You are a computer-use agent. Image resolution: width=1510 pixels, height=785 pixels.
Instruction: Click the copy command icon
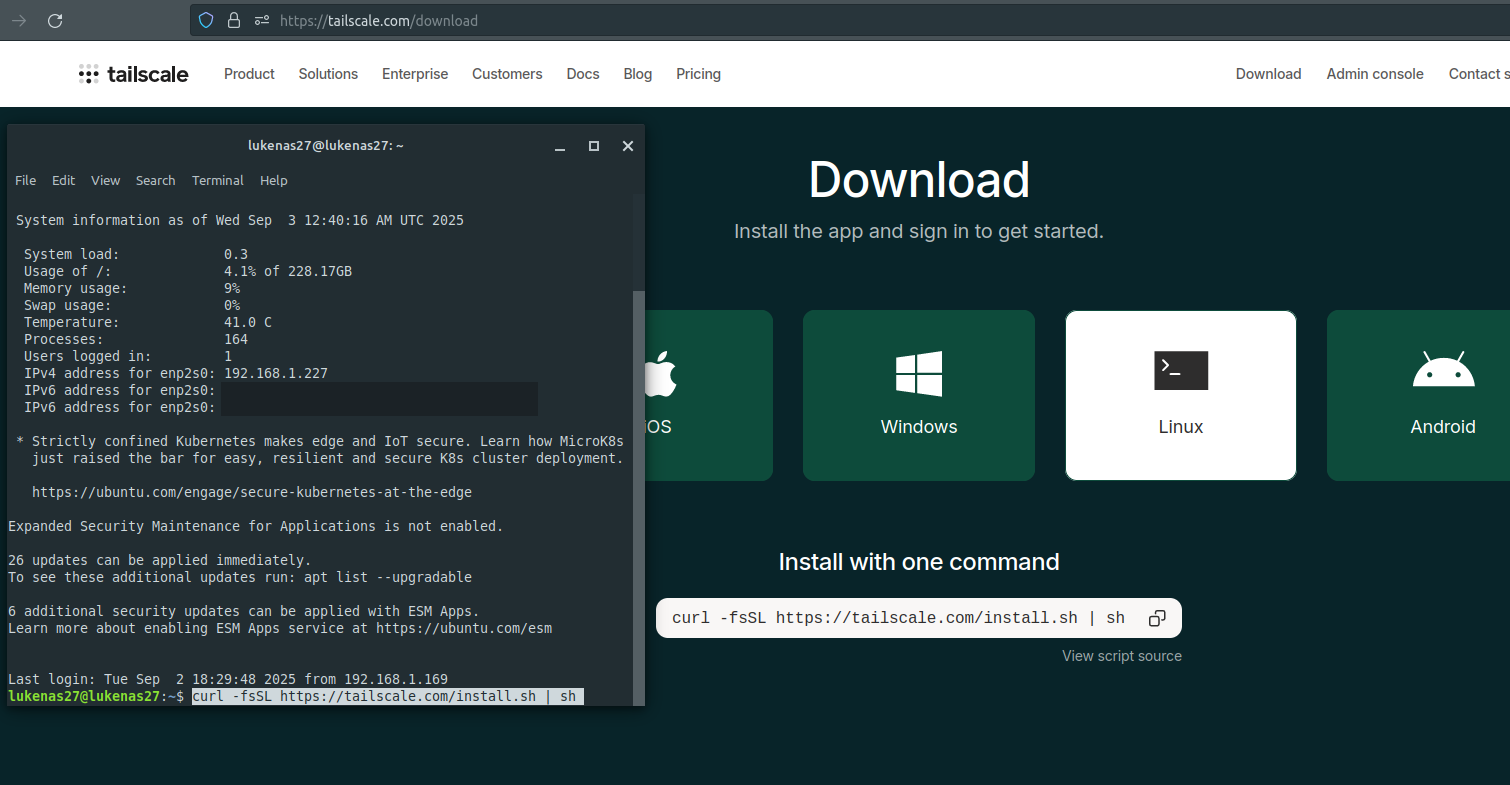pyautogui.click(x=1157, y=618)
